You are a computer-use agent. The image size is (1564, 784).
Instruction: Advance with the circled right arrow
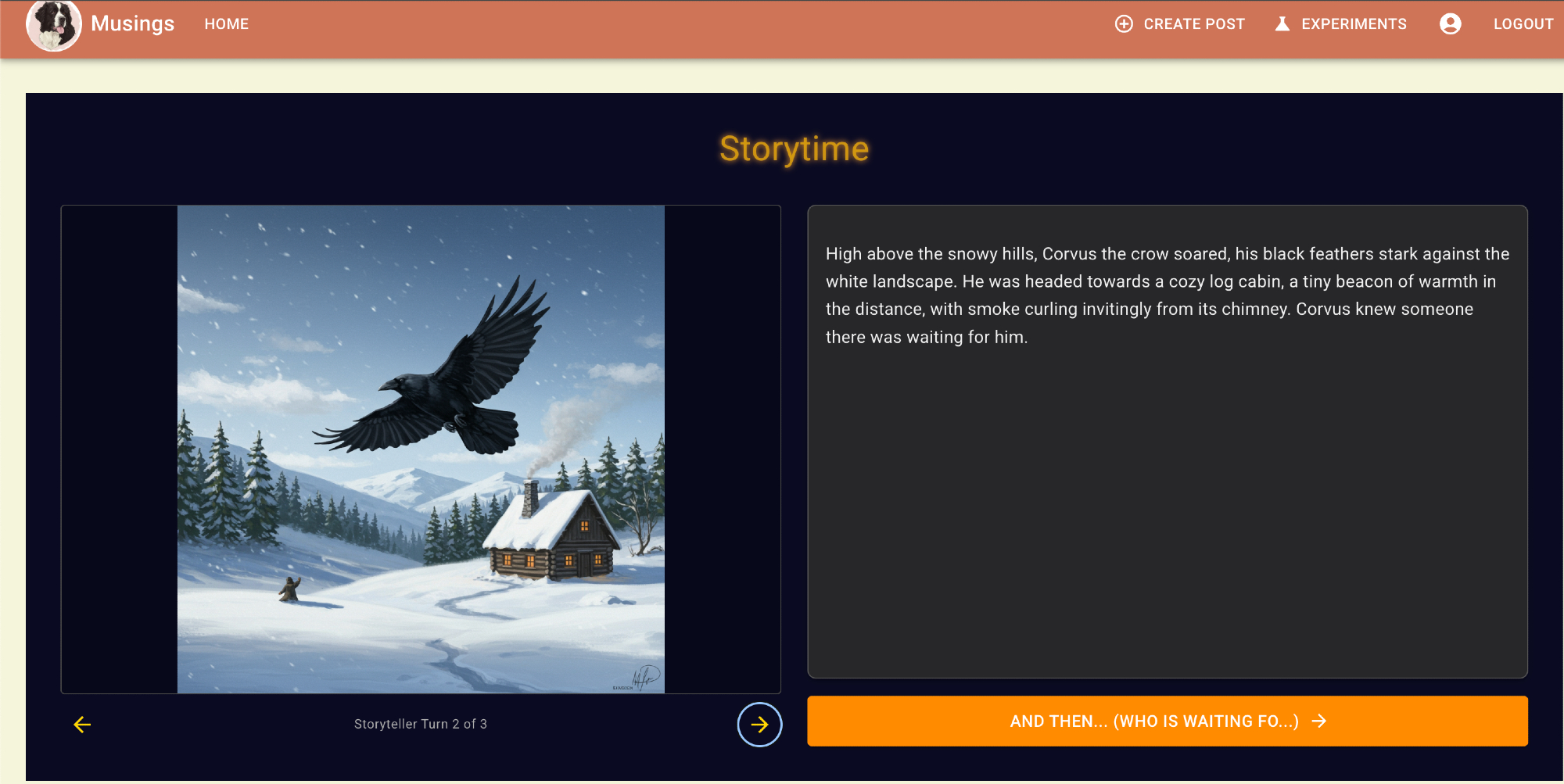(759, 725)
